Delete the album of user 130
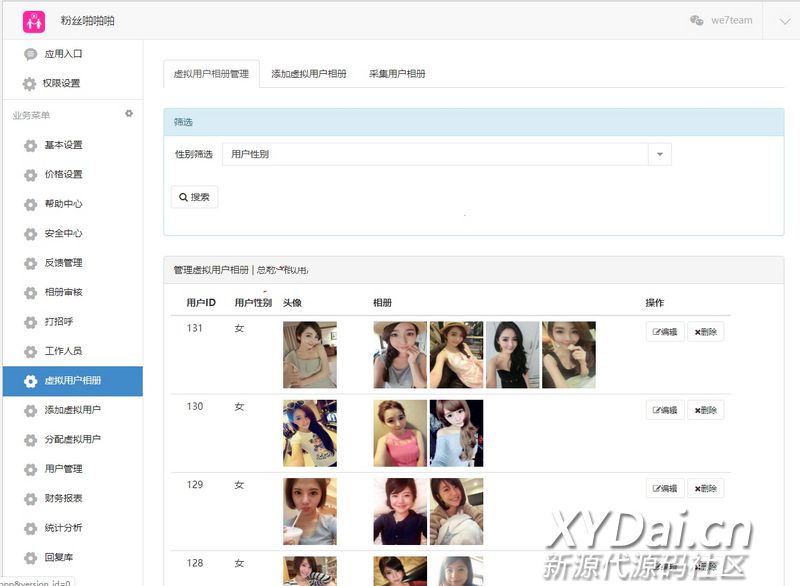Screen dimensions: 800x586 tap(705, 410)
